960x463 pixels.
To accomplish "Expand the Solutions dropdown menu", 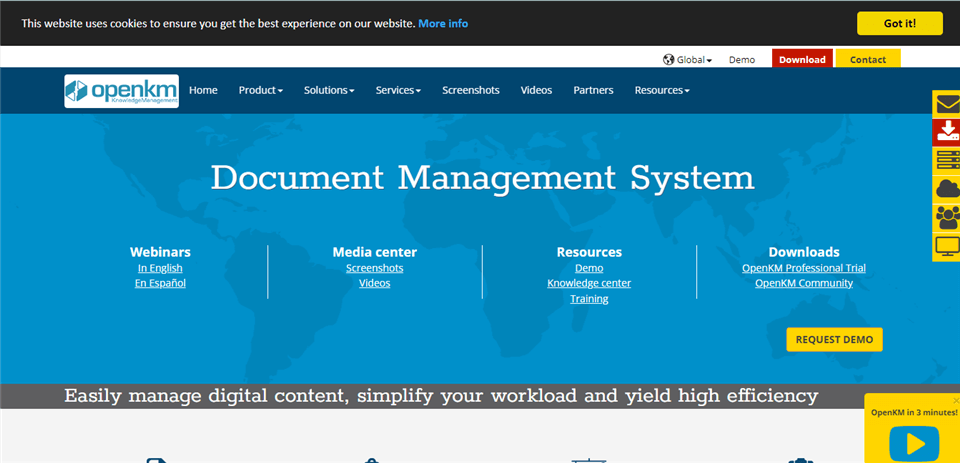I will point(329,90).
